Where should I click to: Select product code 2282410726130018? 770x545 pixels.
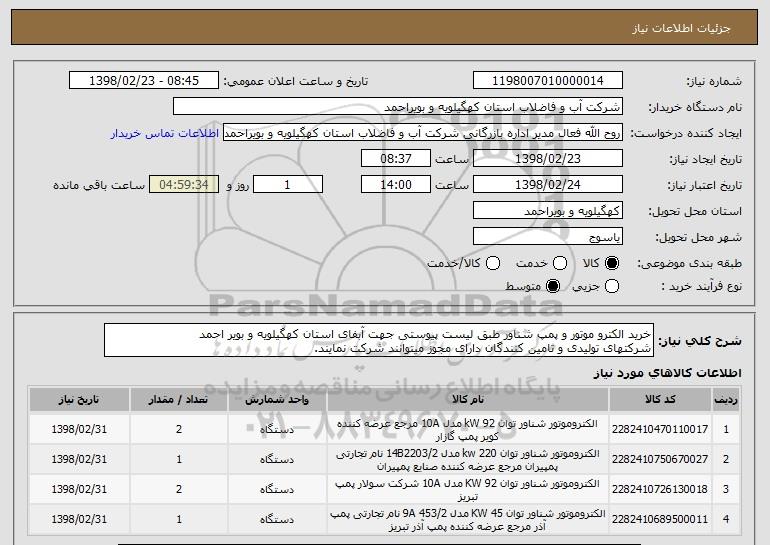click(660, 489)
